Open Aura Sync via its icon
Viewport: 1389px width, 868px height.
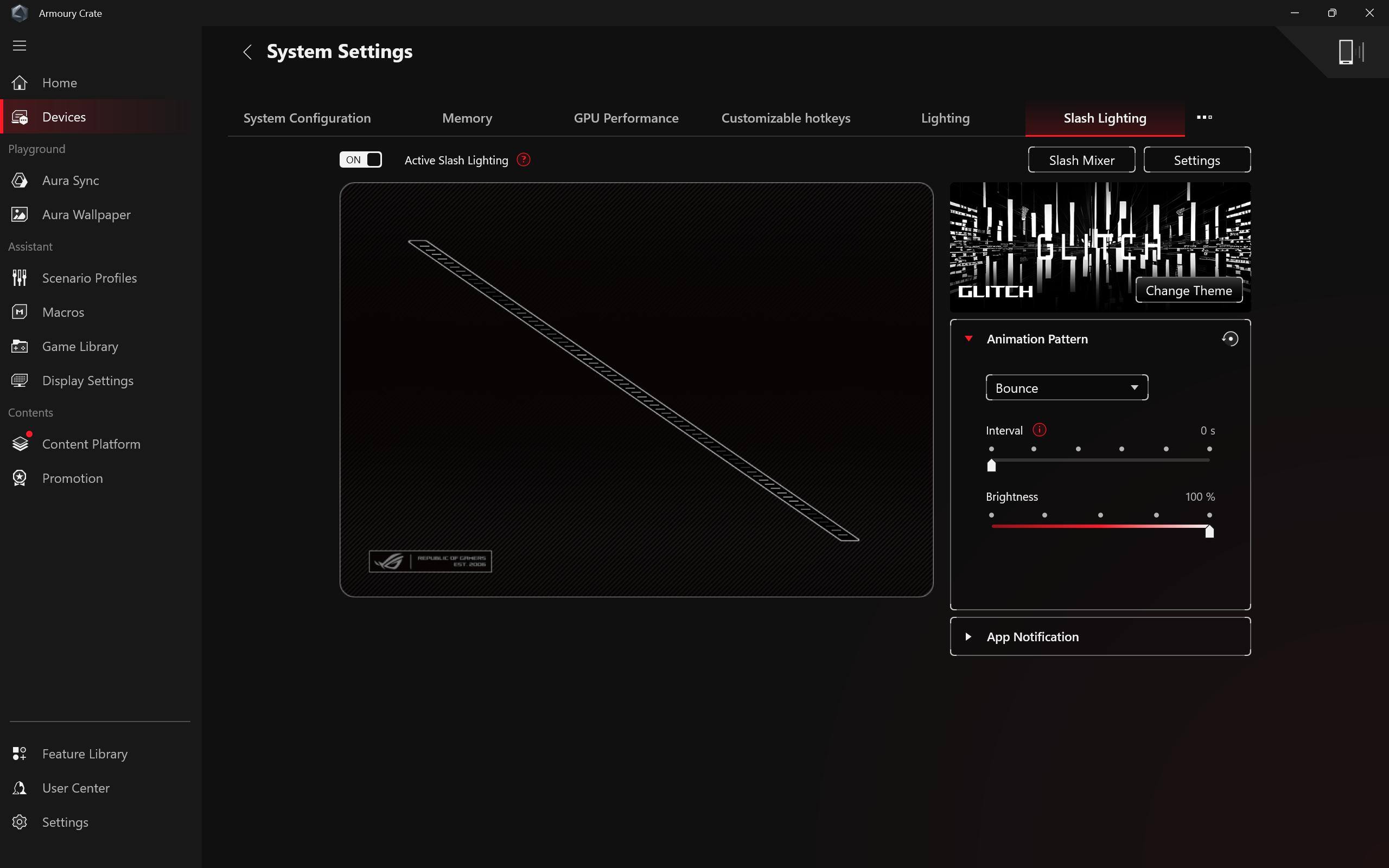coord(20,180)
